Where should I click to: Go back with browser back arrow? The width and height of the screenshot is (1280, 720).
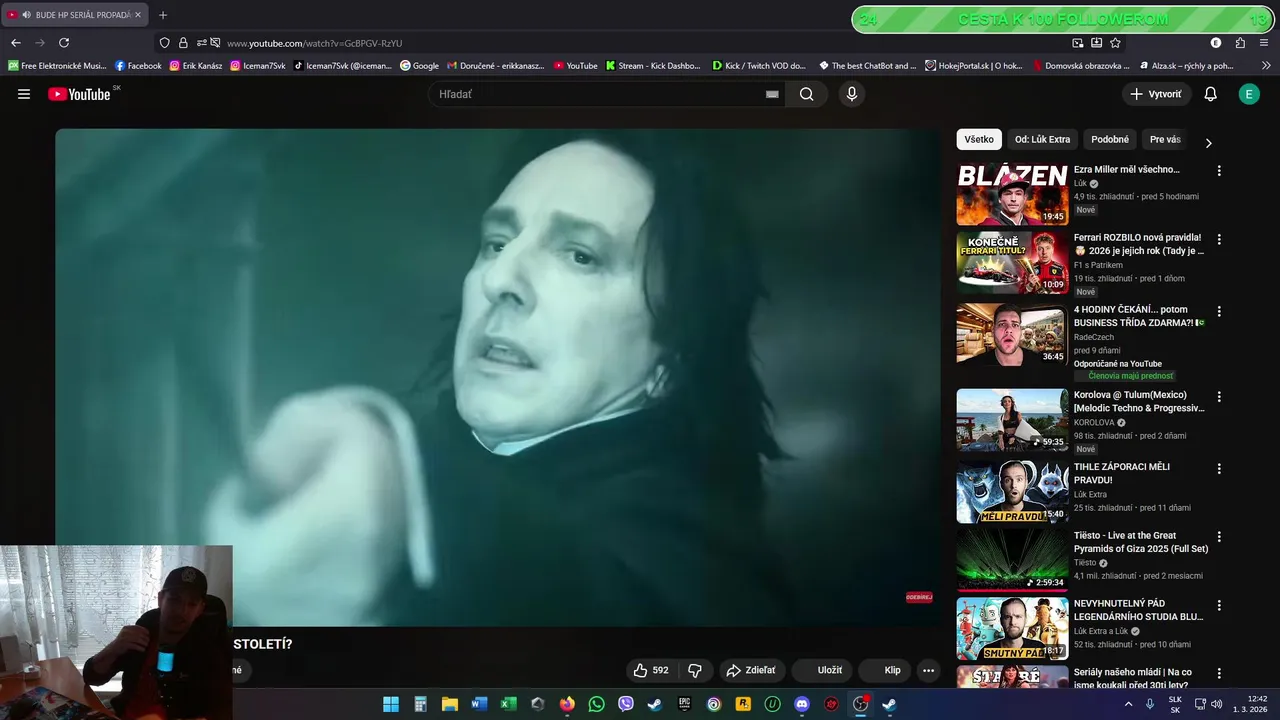(16, 43)
